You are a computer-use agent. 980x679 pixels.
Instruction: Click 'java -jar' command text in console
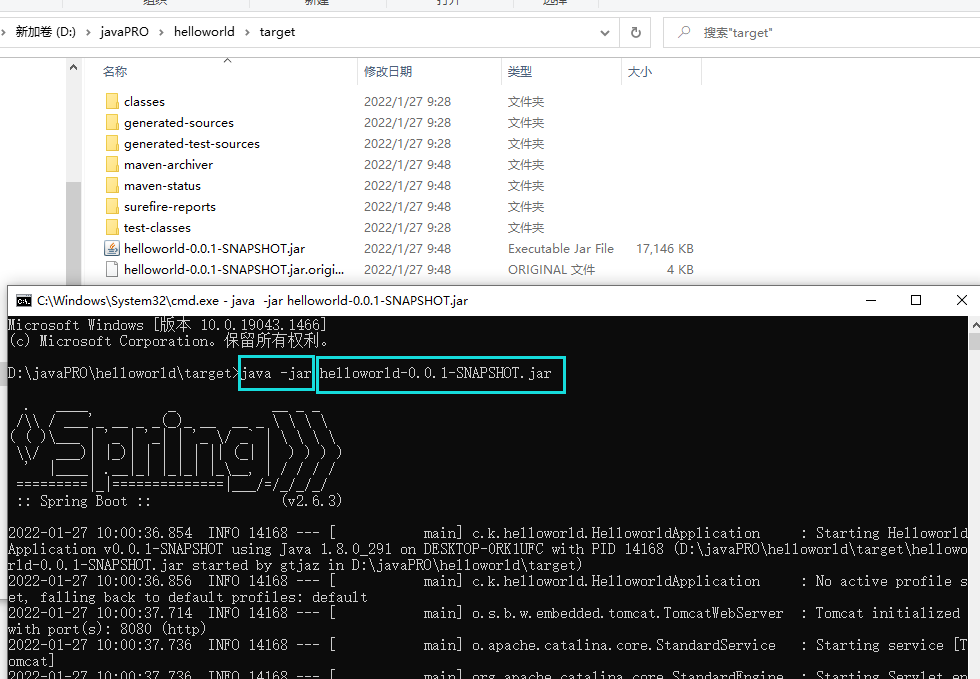276,373
